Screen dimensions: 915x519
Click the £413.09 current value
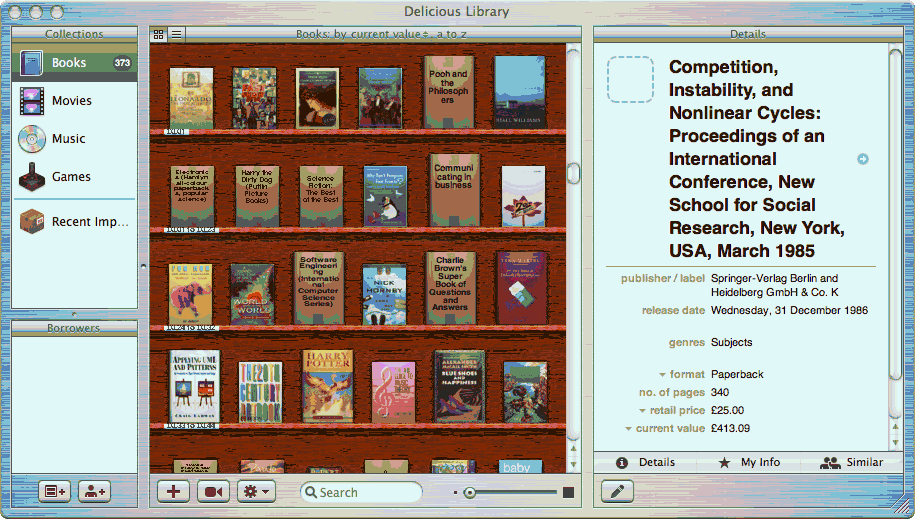pos(730,429)
